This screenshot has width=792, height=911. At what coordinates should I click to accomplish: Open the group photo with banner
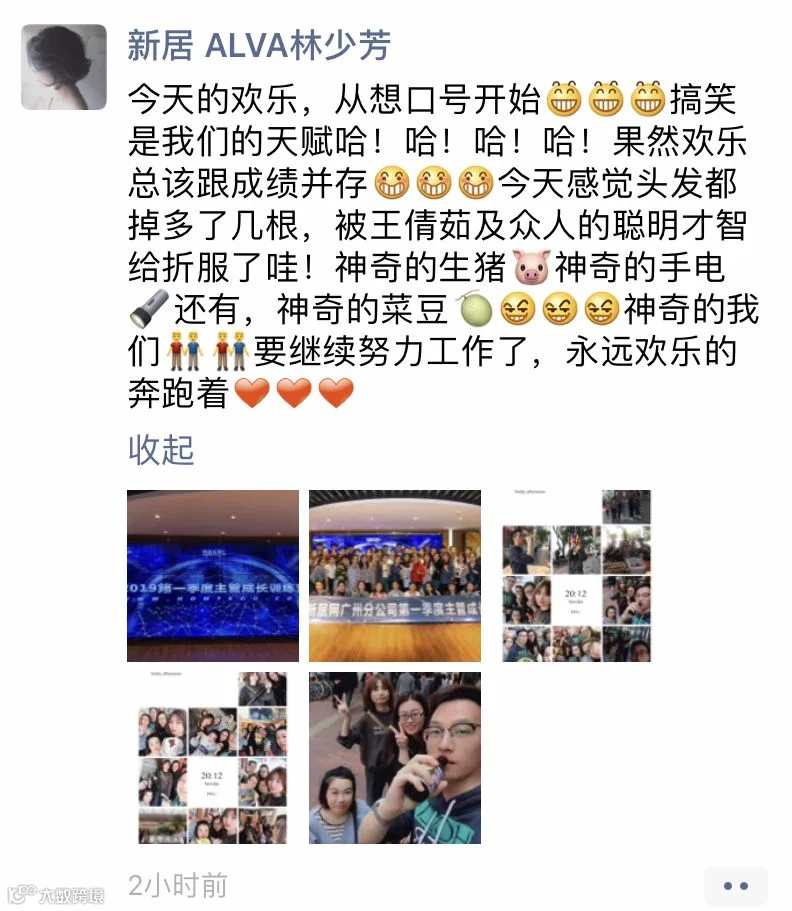point(395,576)
